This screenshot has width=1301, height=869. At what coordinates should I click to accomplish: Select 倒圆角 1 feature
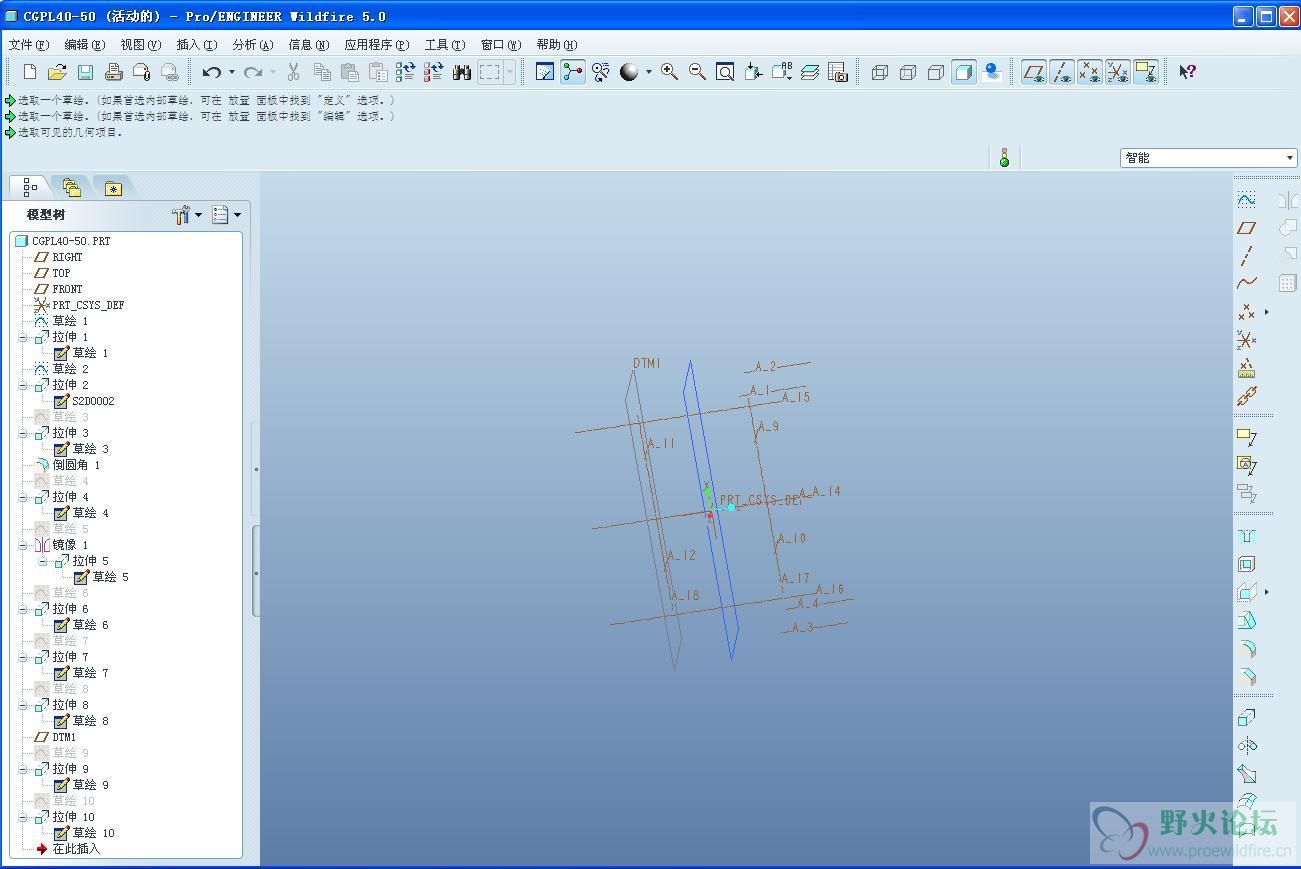tap(68, 465)
